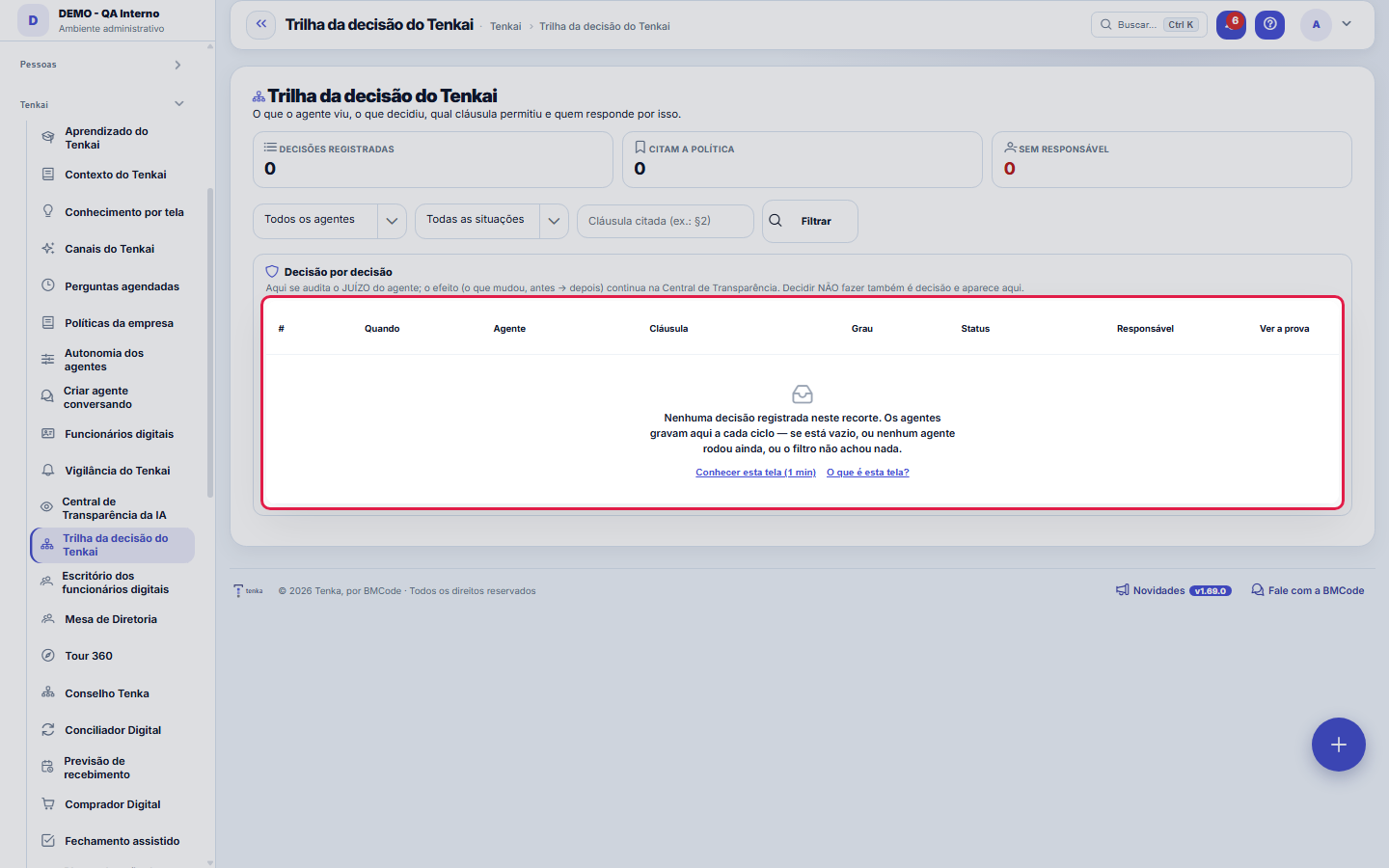Click the floating plus action button

pos(1339,745)
